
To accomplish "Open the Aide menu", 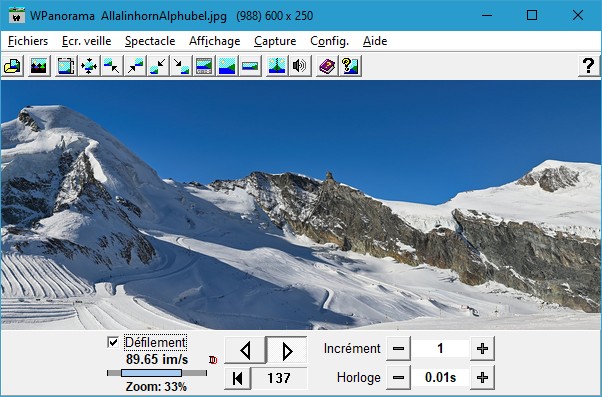I will (375, 41).
